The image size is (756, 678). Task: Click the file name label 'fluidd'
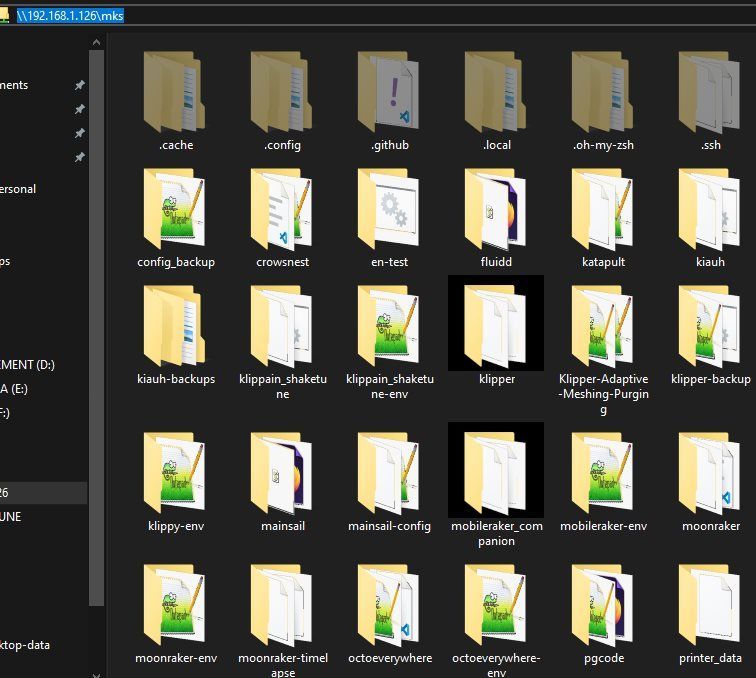[496, 262]
